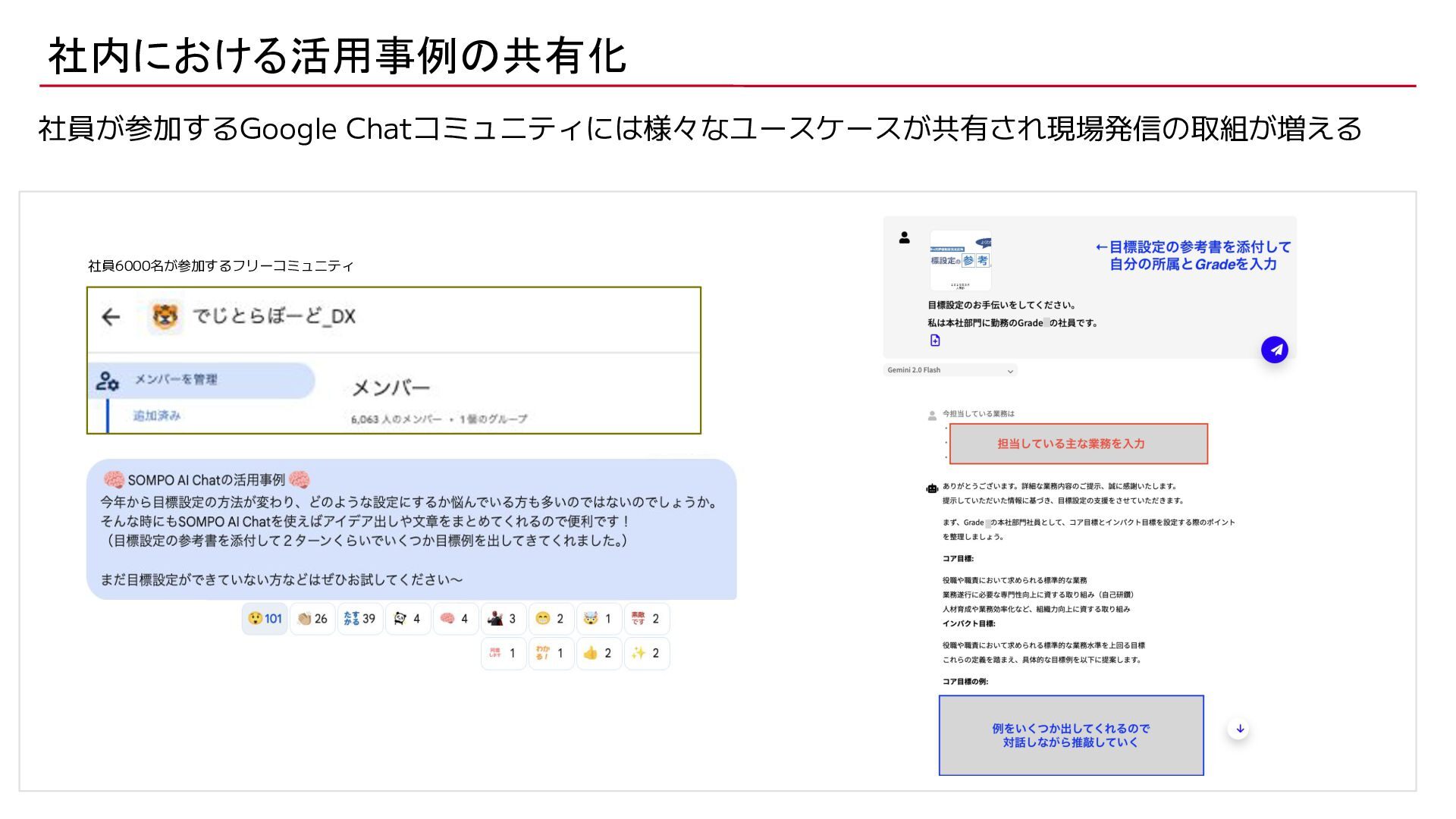1456x819 pixels.
Task: Click the tiger avatar of the community
Action: tap(165, 316)
